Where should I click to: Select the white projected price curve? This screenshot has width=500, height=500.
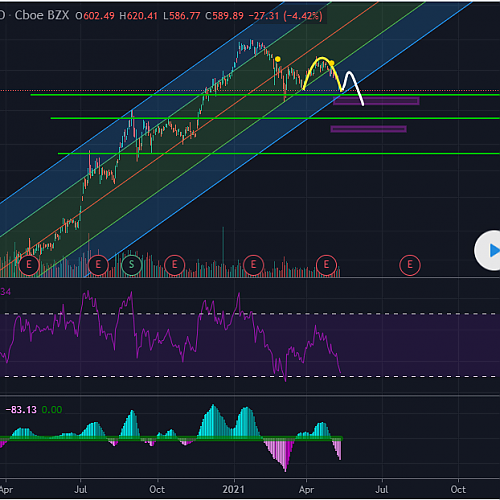tap(353, 88)
